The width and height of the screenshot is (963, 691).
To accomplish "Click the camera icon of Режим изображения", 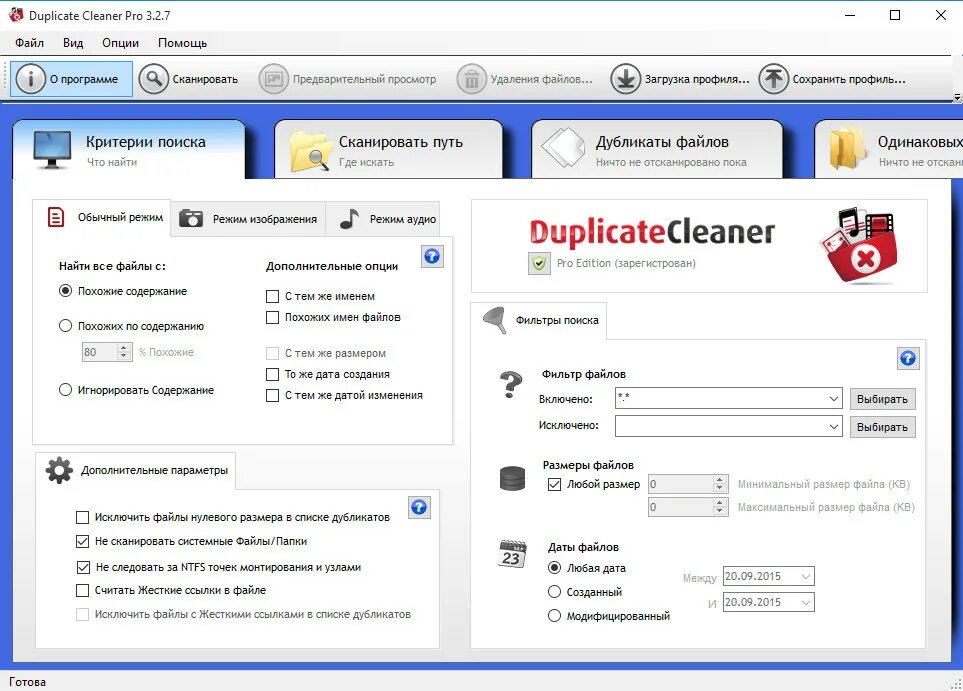I will click(x=191, y=219).
